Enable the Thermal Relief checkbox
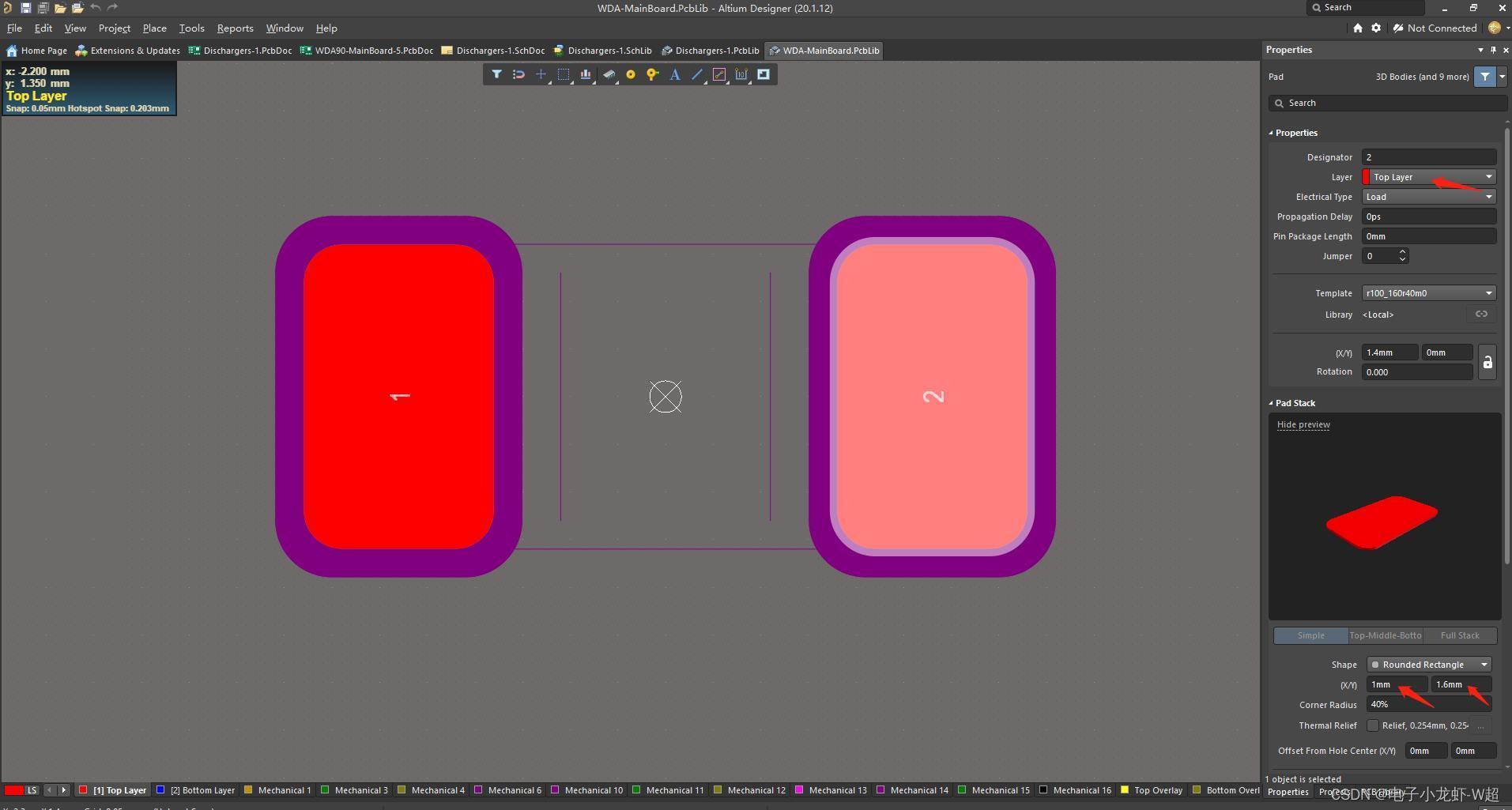1512x810 pixels. [x=1373, y=725]
